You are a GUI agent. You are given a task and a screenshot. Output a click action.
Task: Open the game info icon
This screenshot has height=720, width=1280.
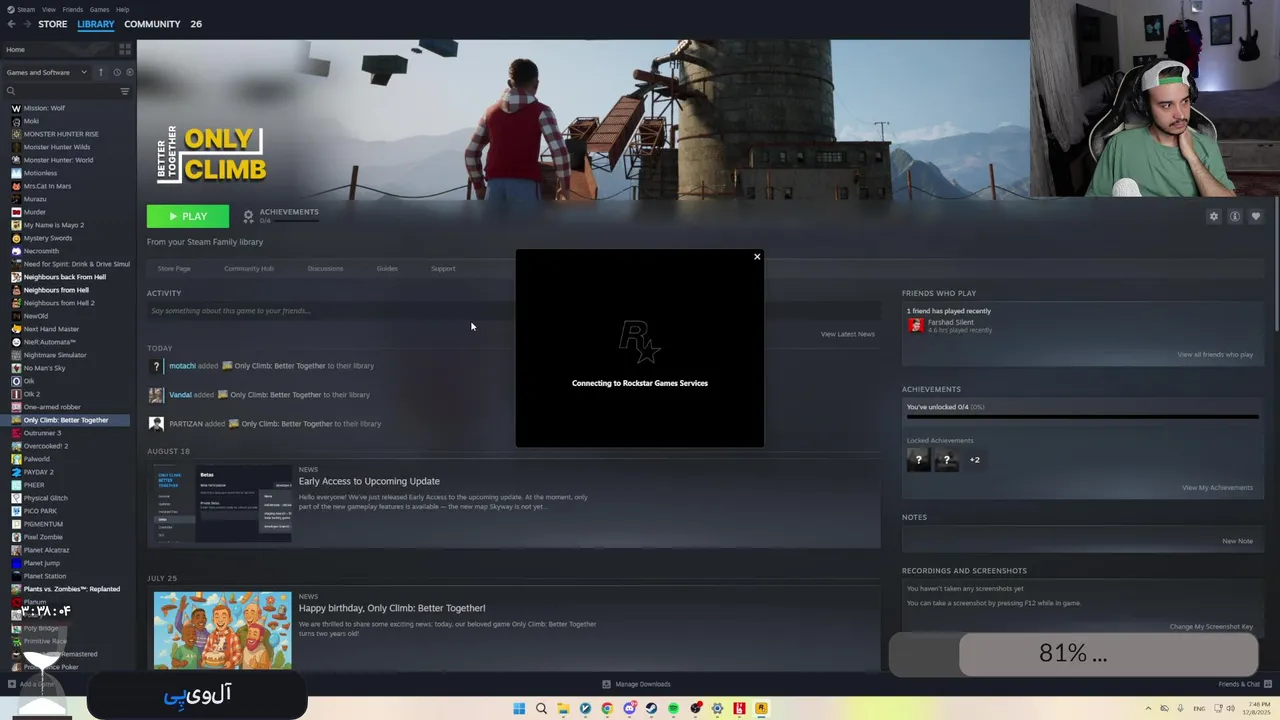coord(1235,216)
